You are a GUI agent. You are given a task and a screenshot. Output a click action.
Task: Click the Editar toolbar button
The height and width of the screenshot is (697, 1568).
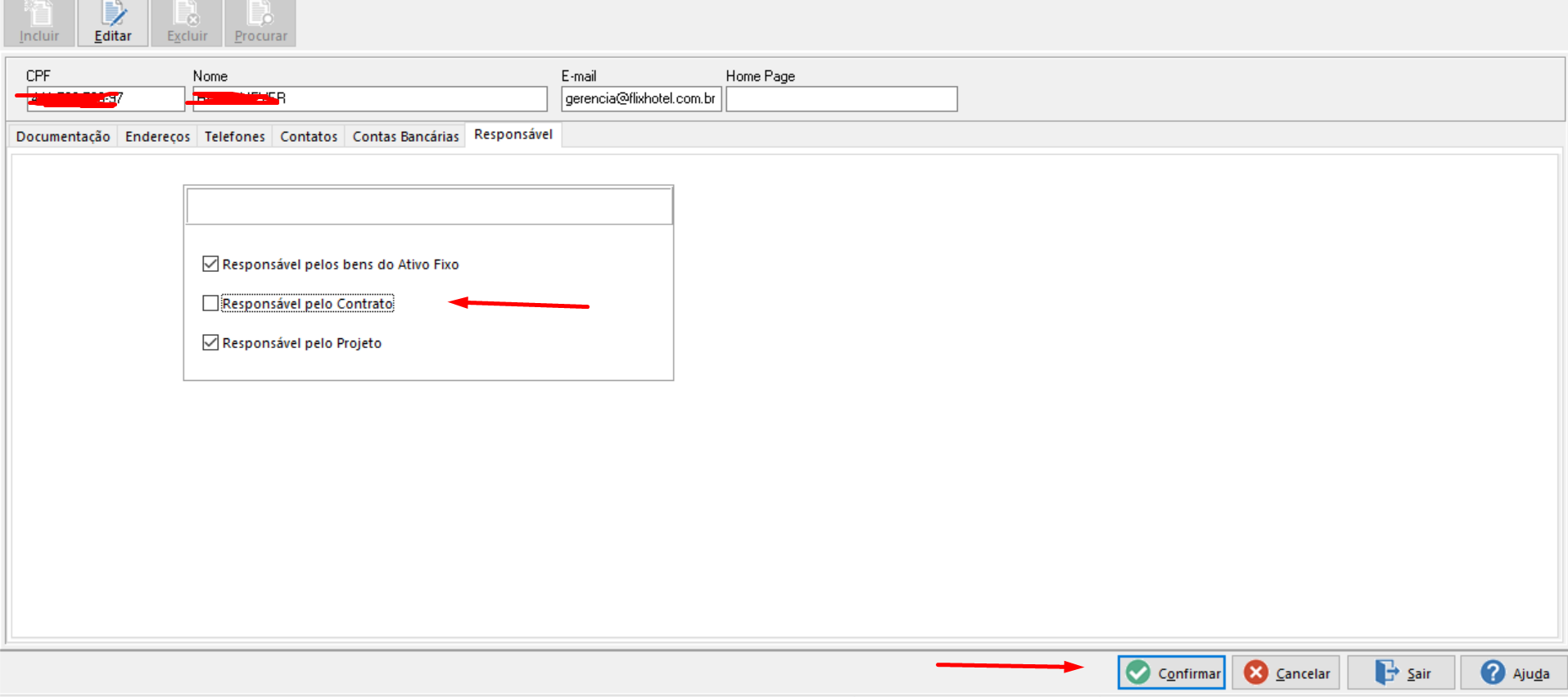click(x=113, y=23)
